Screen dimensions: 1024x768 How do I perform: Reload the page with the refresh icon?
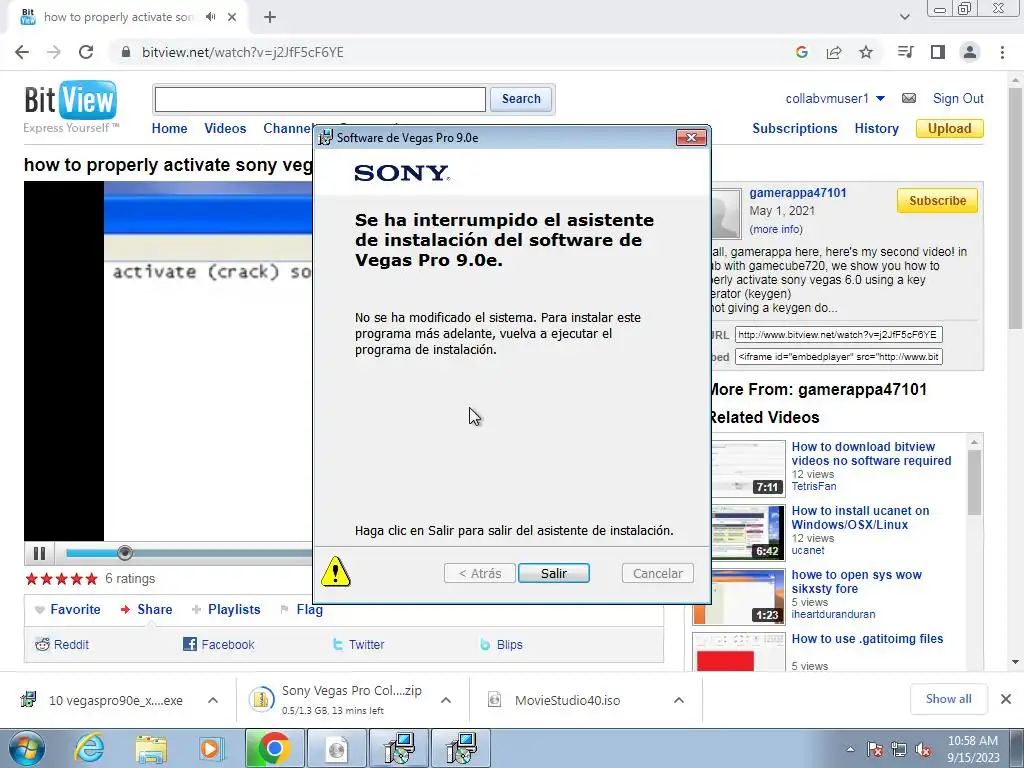[x=86, y=52]
